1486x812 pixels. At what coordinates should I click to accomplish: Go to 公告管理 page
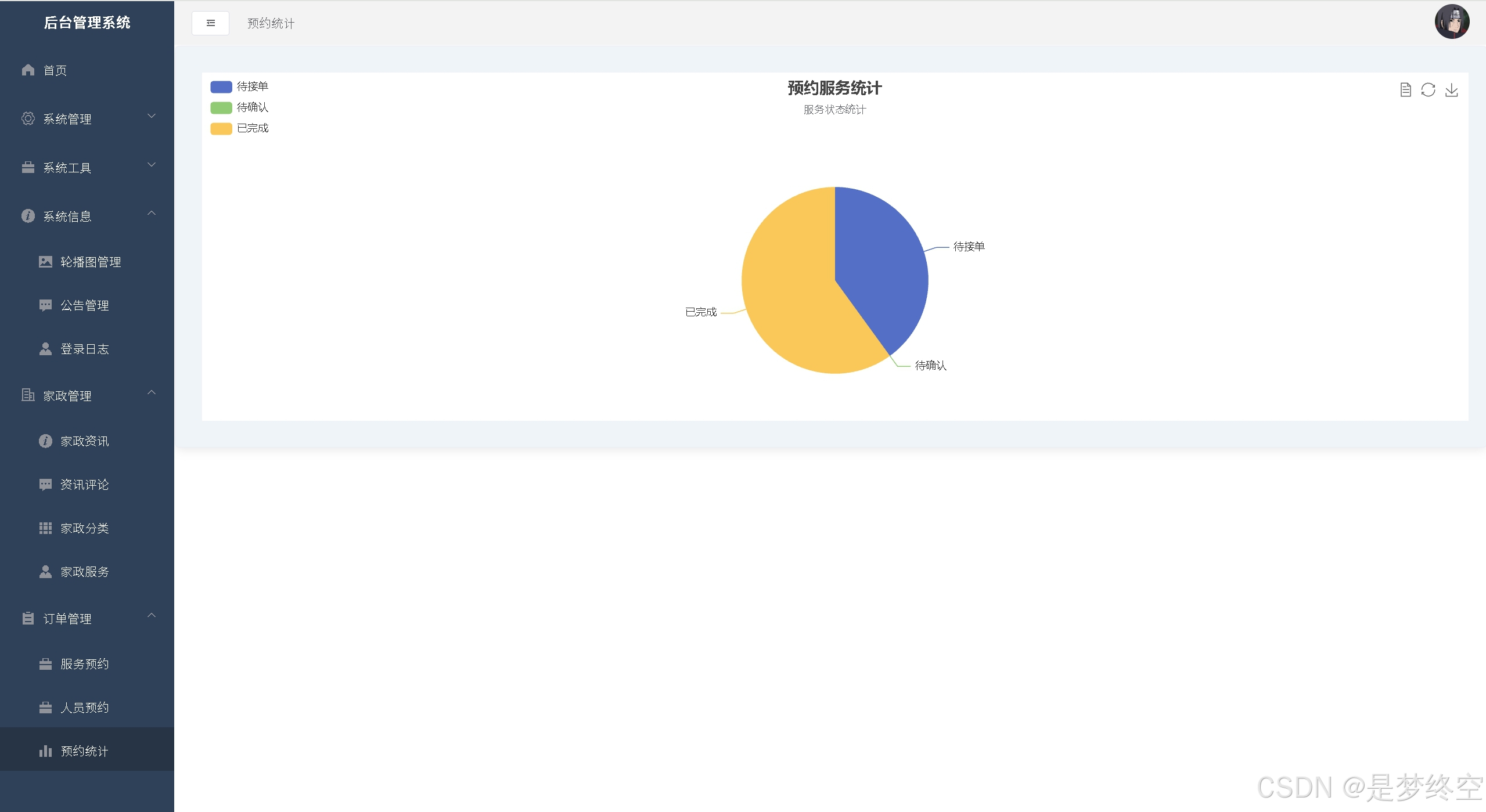click(85, 305)
